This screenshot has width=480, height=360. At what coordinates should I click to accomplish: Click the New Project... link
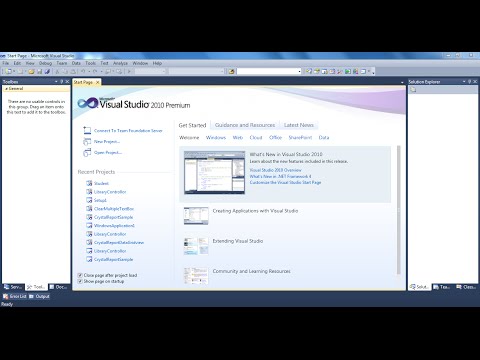pyautogui.click(x=107, y=142)
